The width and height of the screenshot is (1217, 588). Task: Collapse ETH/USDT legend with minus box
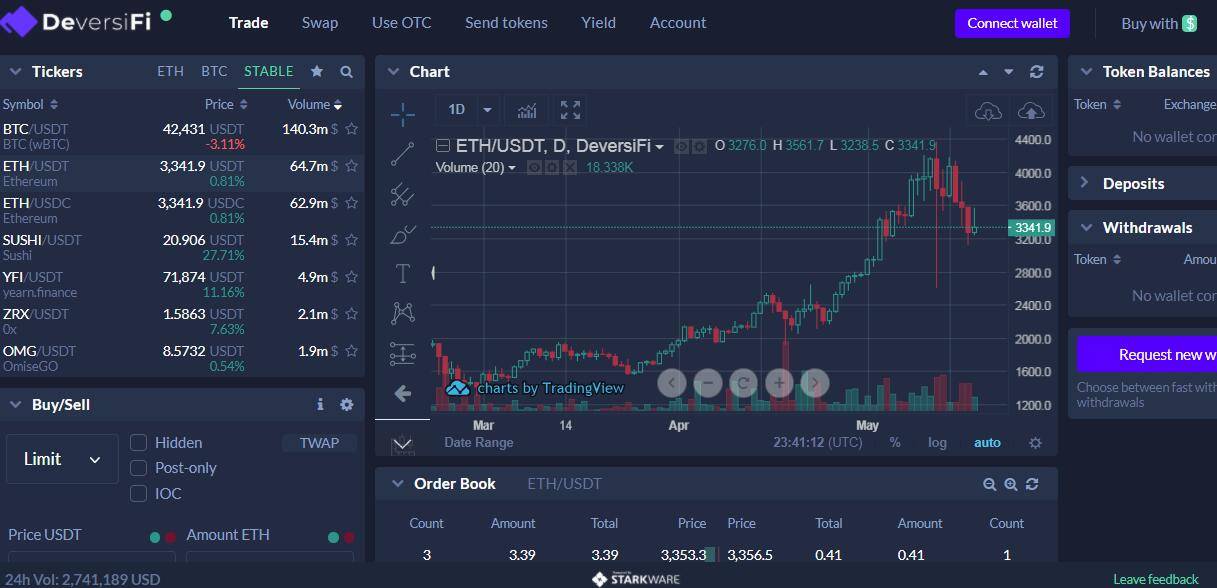click(x=444, y=146)
